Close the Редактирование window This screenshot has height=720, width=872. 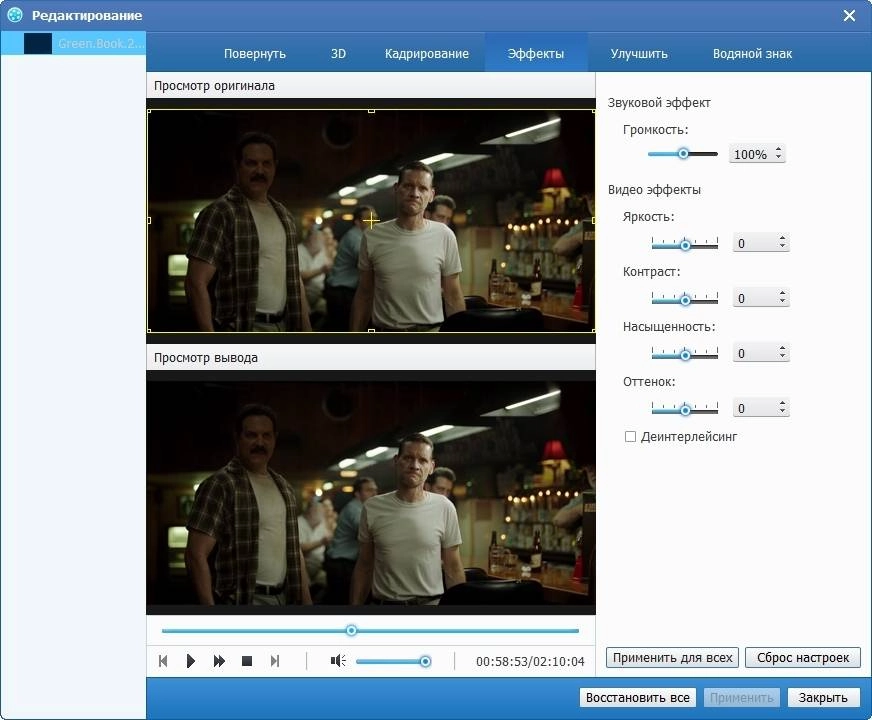849,16
